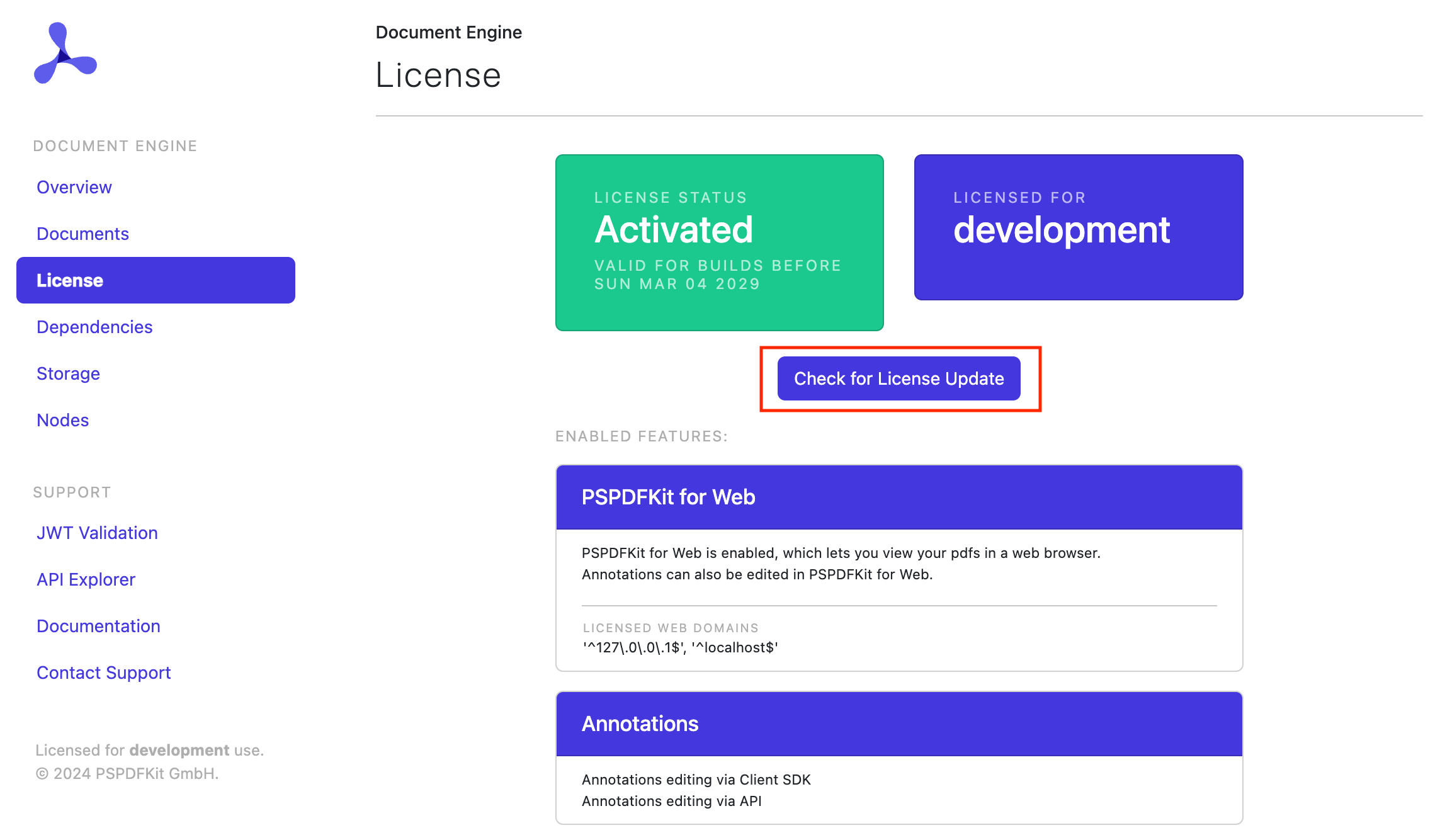Click the Annotations feature header
This screenshot has width=1440, height=840.
coord(639,724)
